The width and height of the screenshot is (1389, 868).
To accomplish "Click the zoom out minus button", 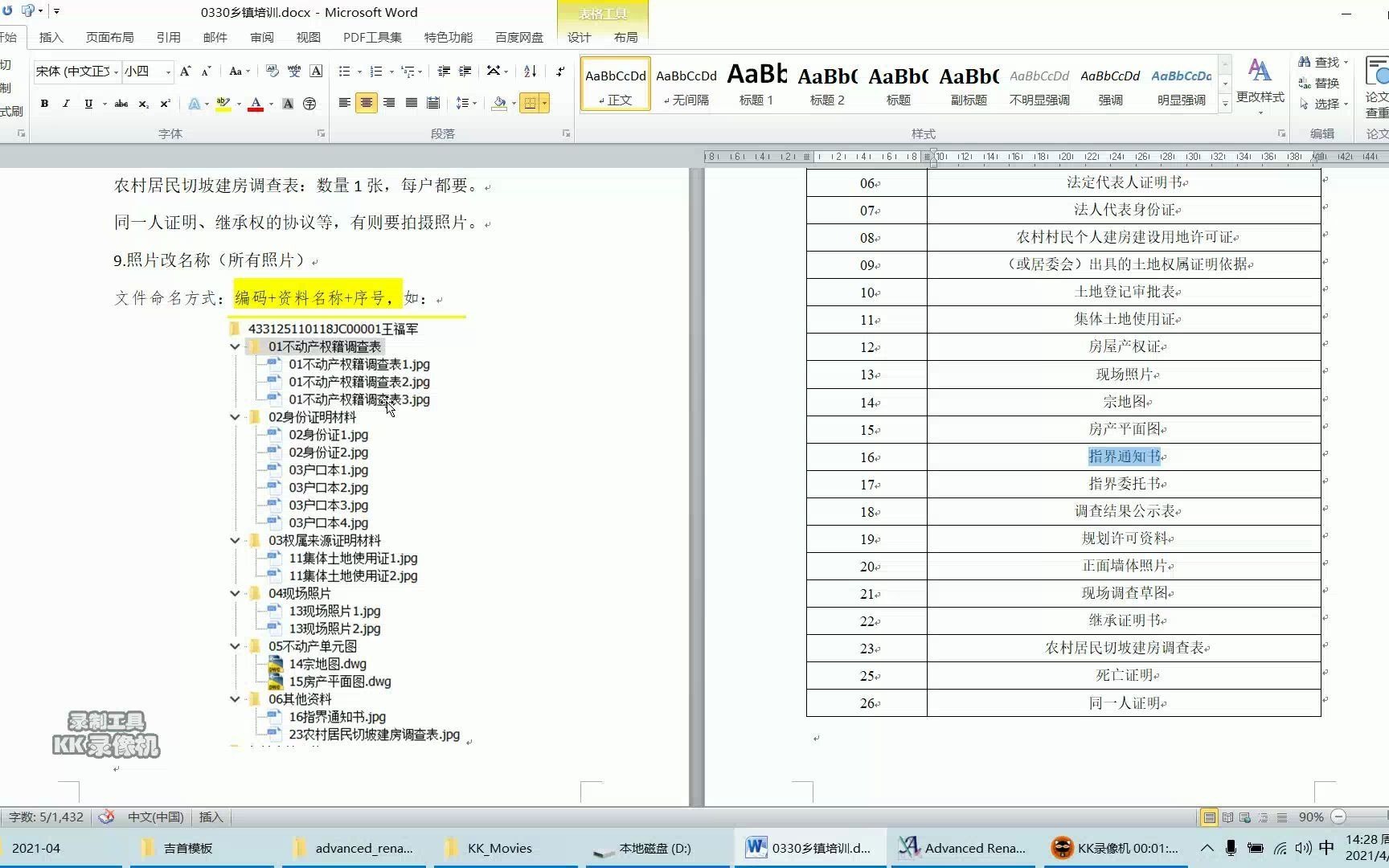I will pyautogui.click(x=1338, y=817).
